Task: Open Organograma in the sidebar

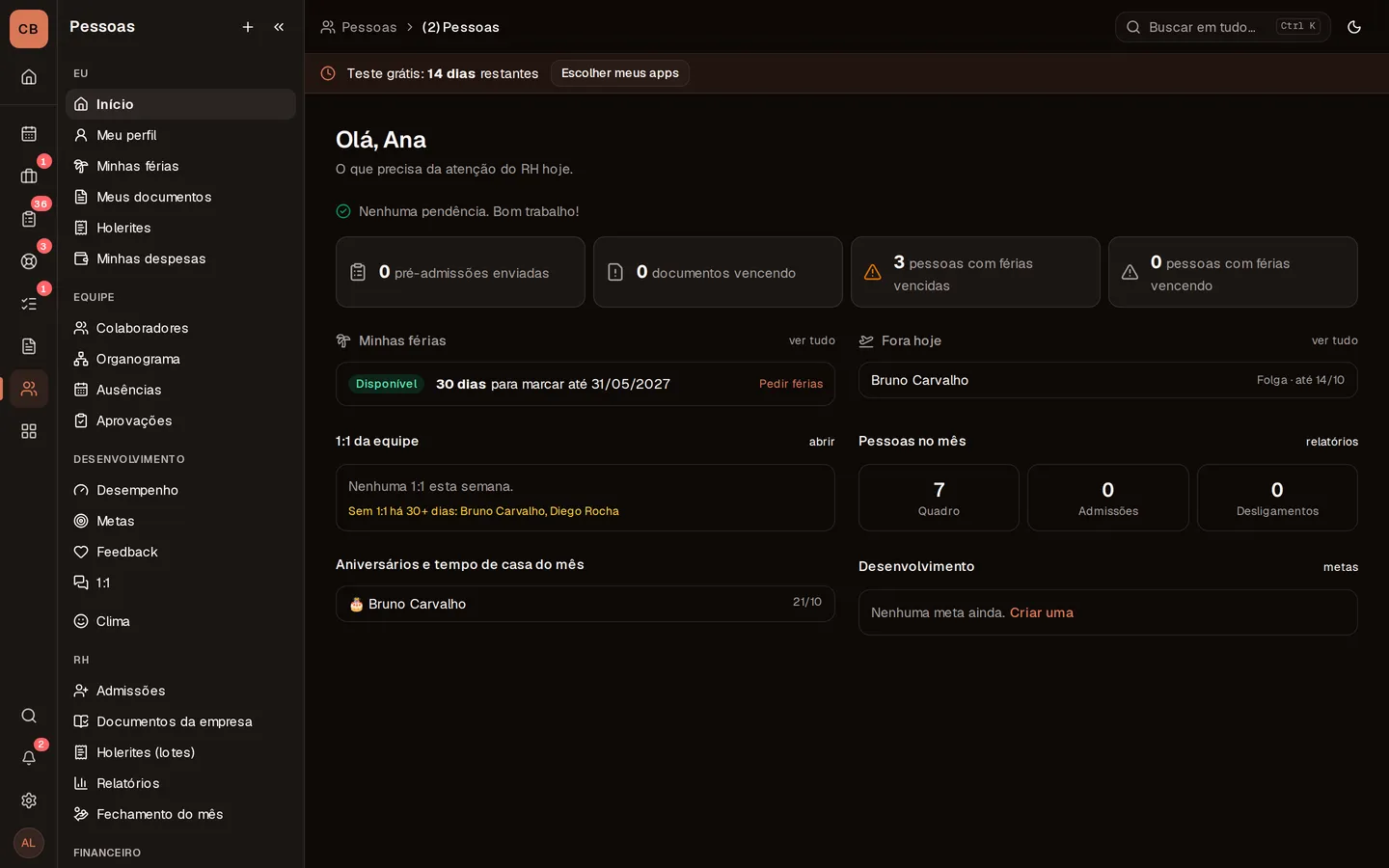Action: (180, 359)
